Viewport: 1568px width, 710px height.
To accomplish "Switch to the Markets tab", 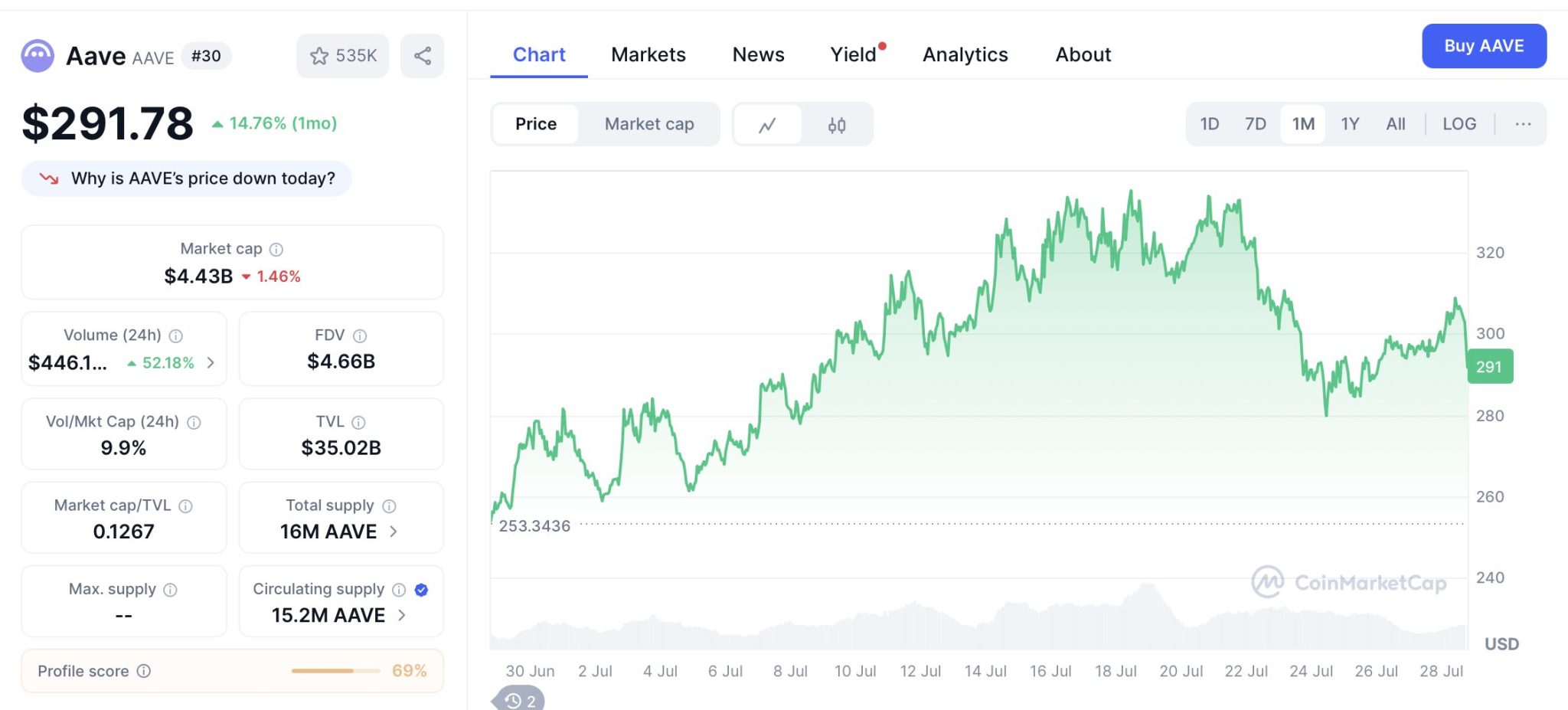I will tap(648, 54).
